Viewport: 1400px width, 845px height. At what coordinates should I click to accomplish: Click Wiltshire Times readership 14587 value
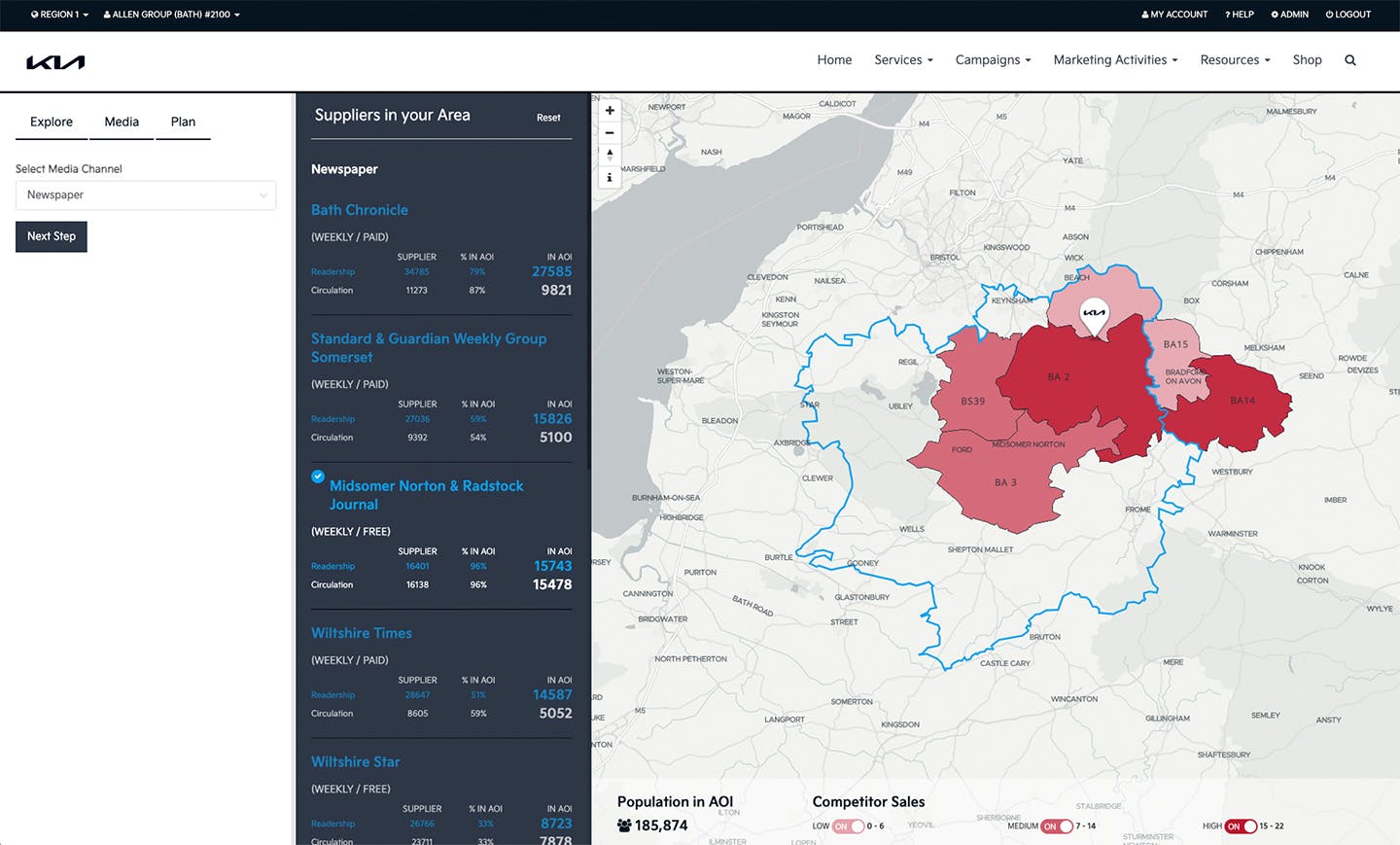click(x=552, y=695)
